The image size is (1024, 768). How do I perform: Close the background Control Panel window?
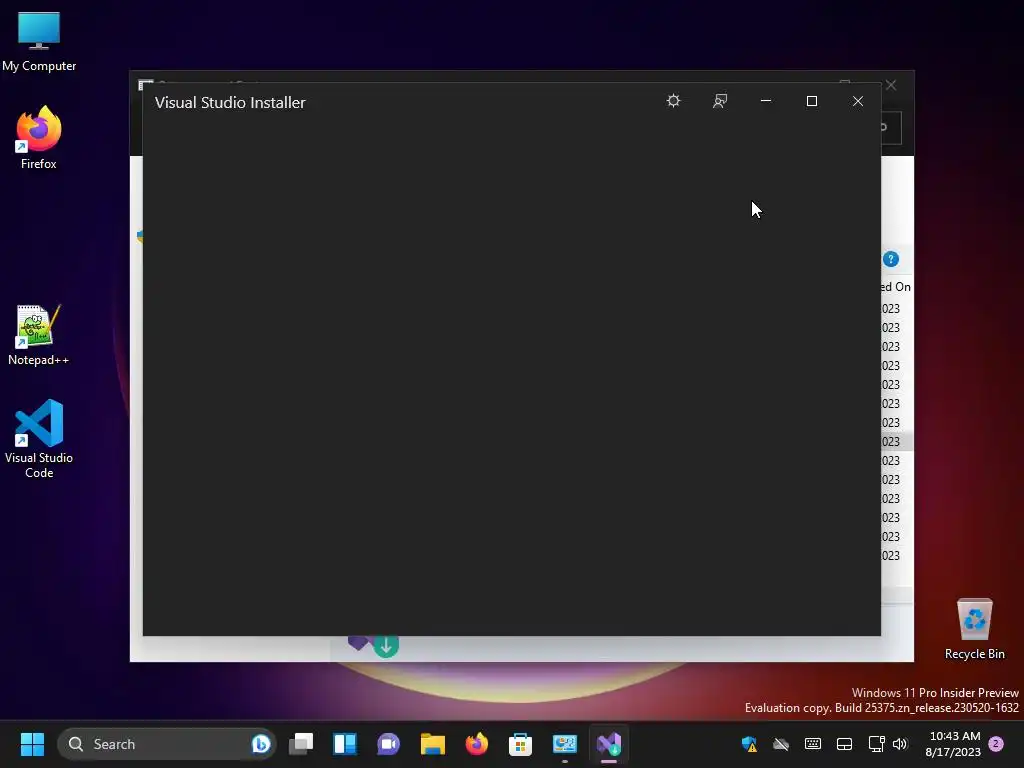coord(891,85)
